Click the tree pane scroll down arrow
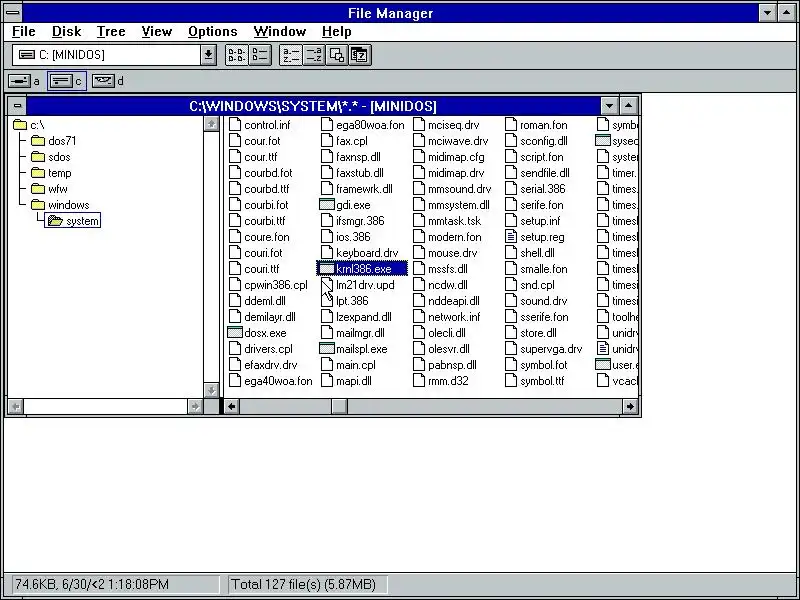 211,390
